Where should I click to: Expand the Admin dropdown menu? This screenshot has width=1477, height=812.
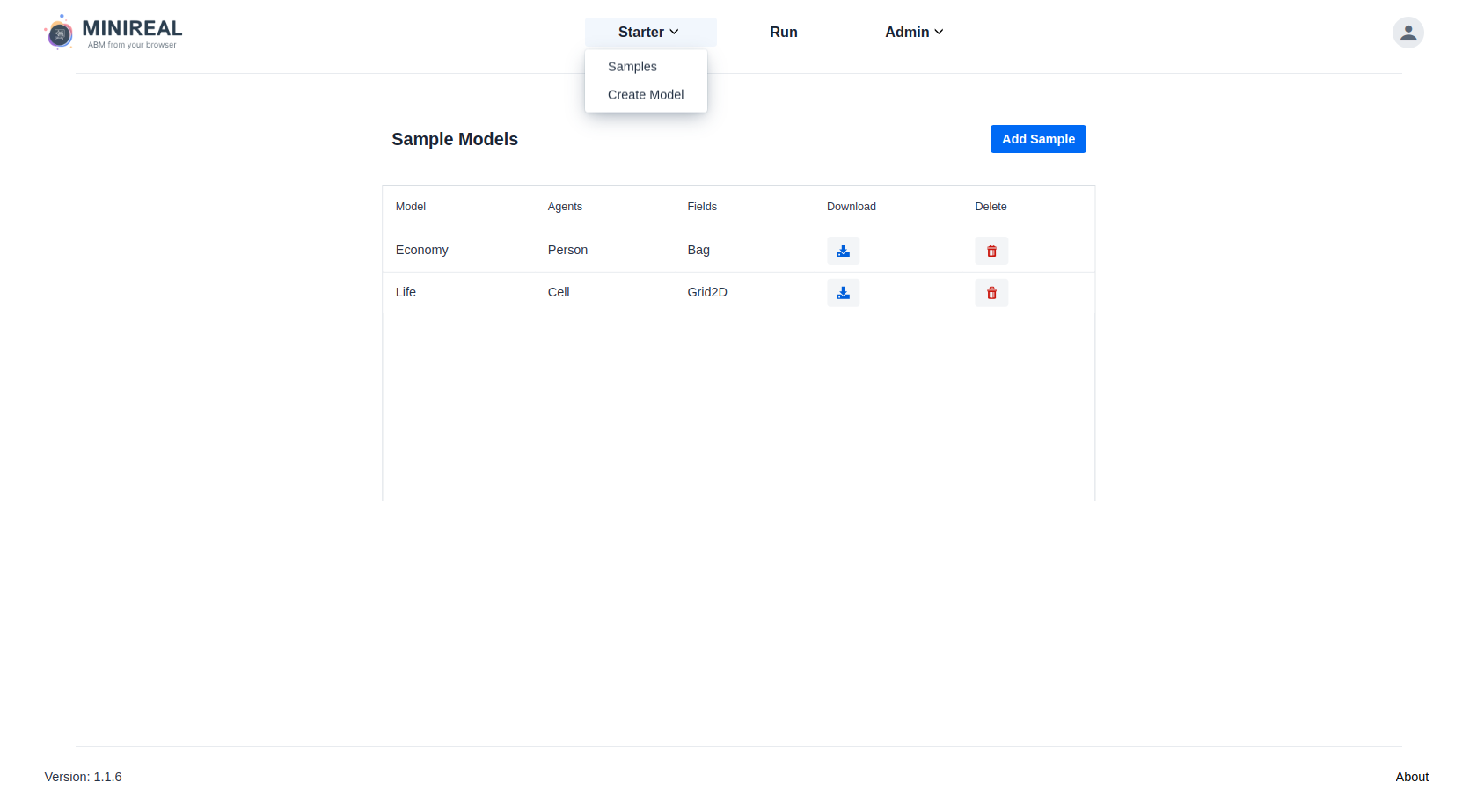tap(914, 32)
